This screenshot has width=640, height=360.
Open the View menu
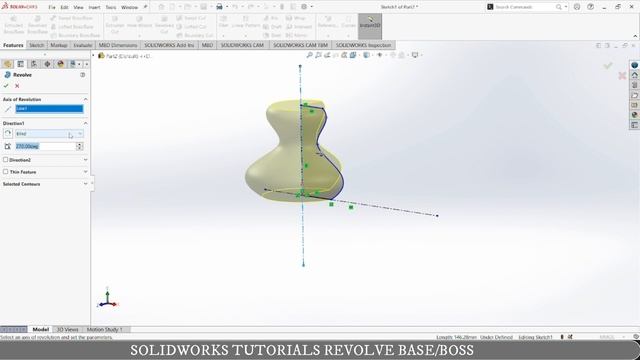click(x=78, y=7)
